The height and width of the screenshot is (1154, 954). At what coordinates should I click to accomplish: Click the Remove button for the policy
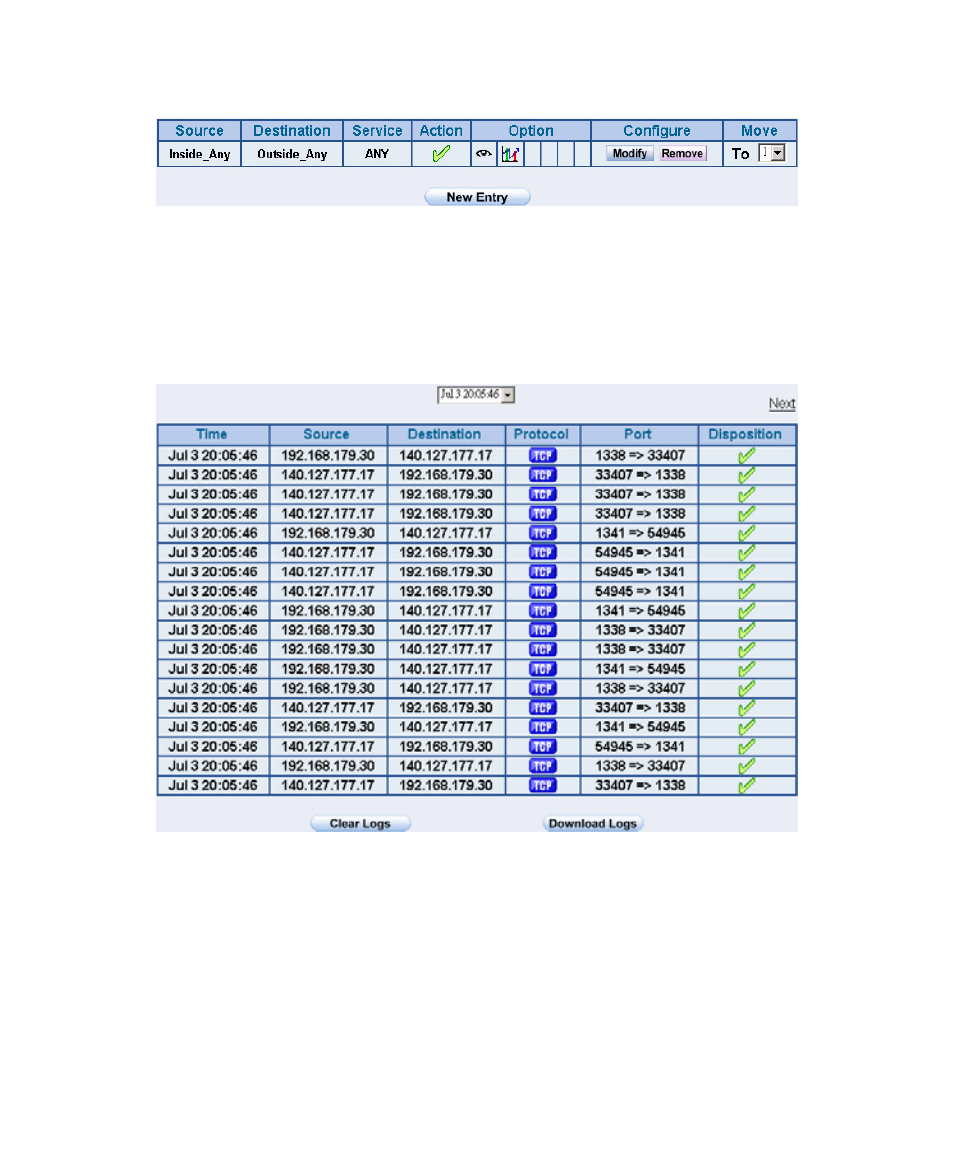coord(682,153)
